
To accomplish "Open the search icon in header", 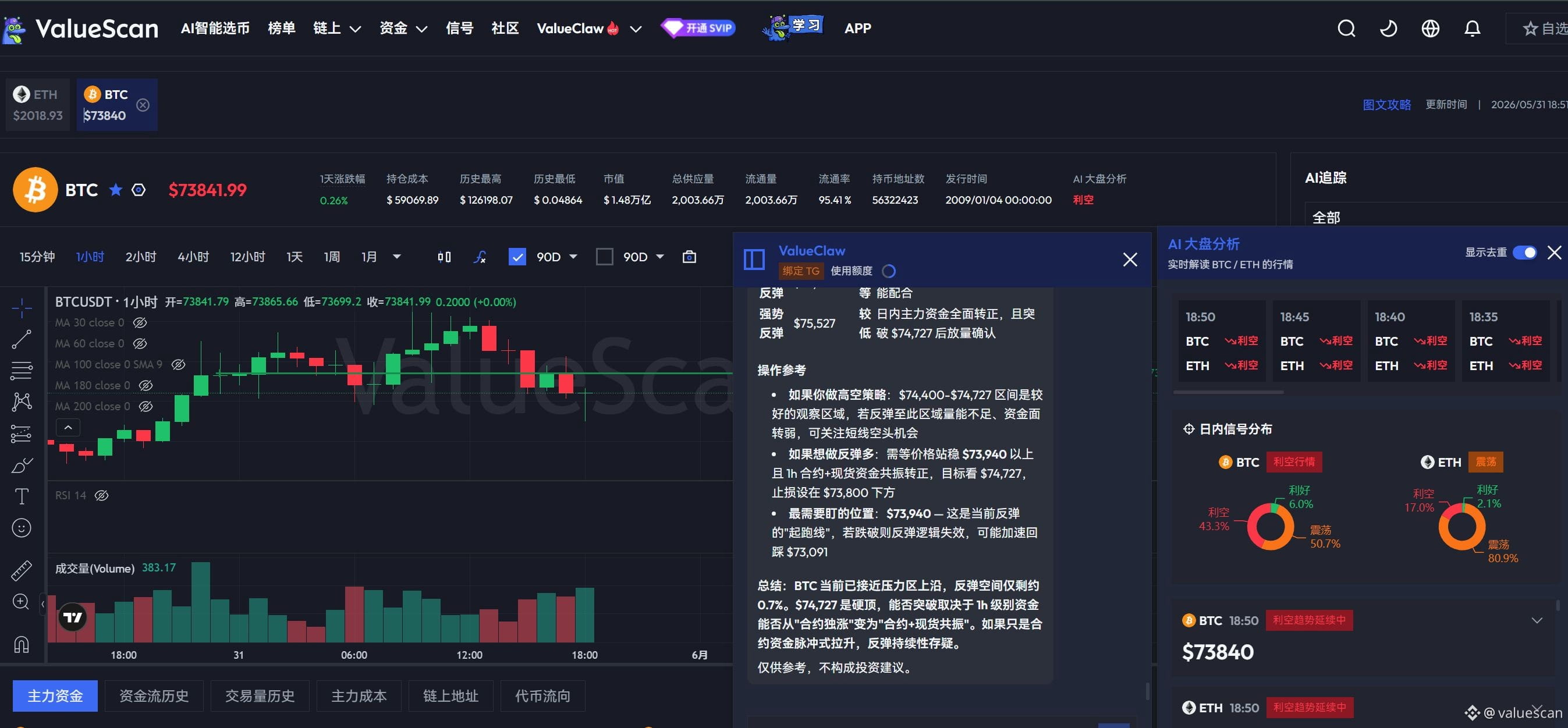I will coord(1346,29).
